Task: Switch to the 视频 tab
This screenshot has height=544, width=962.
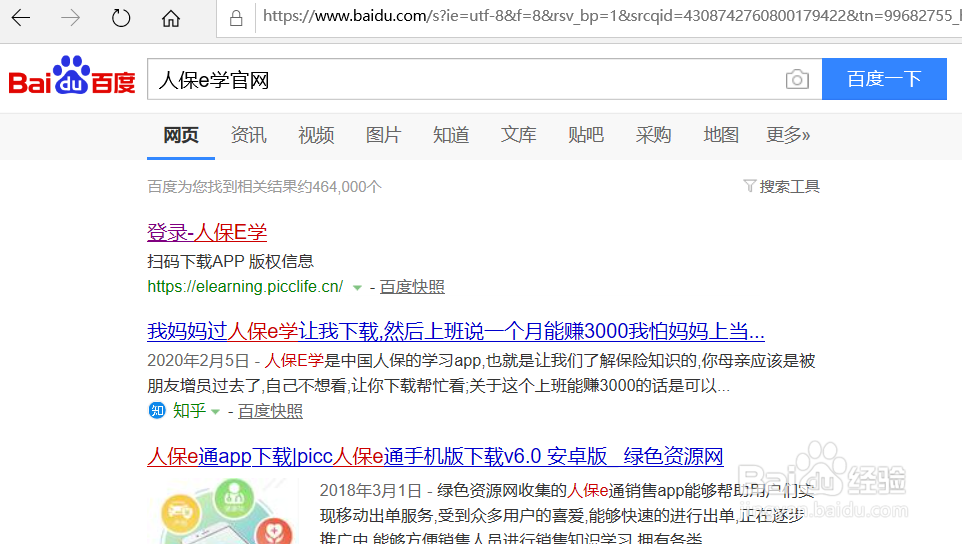Action: click(x=316, y=135)
